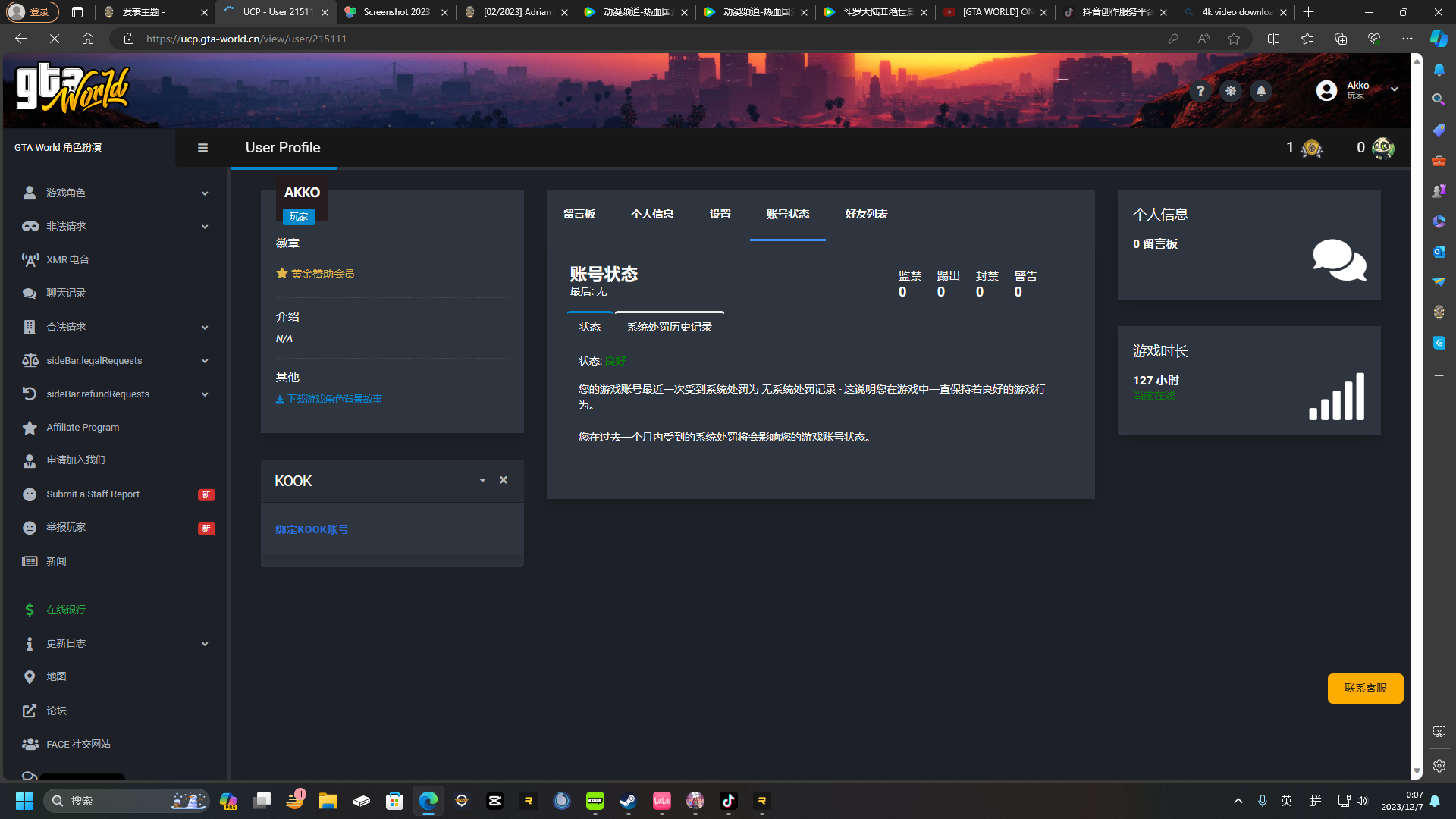This screenshot has height=819, width=1456.
Task: Click the Windows taskbar search box
Action: point(125,801)
